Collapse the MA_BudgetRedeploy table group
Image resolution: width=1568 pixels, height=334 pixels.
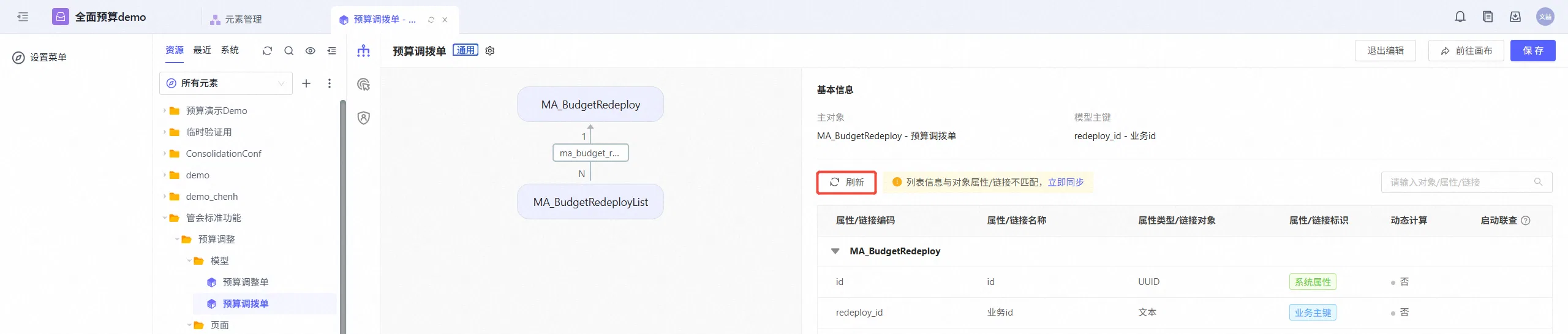835,251
